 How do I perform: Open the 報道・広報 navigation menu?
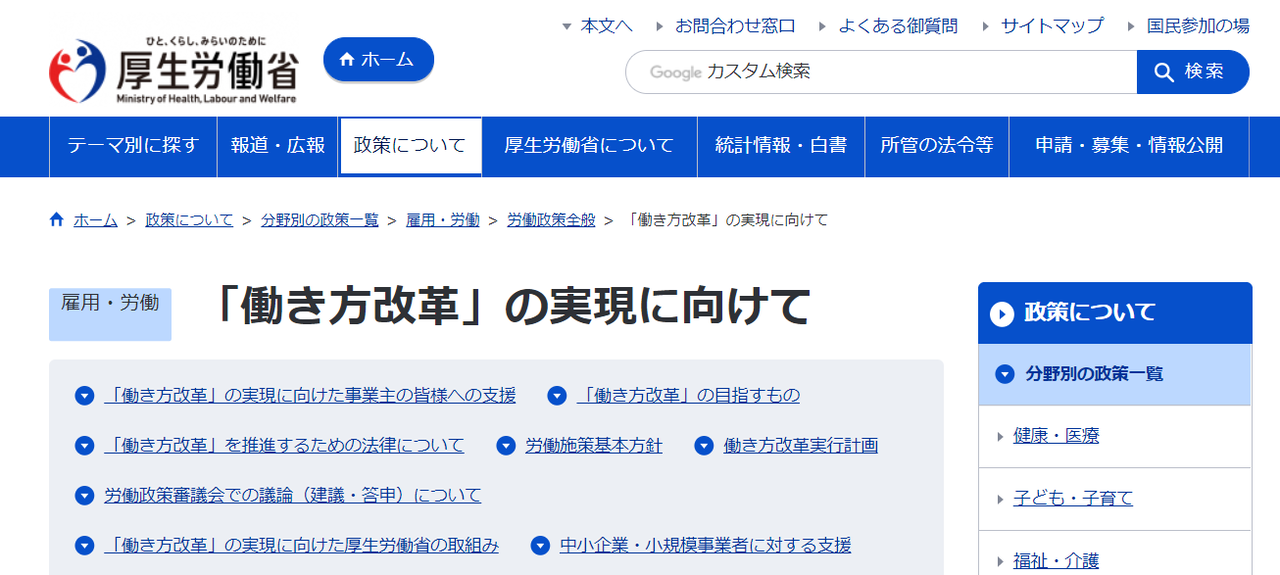click(278, 146)
